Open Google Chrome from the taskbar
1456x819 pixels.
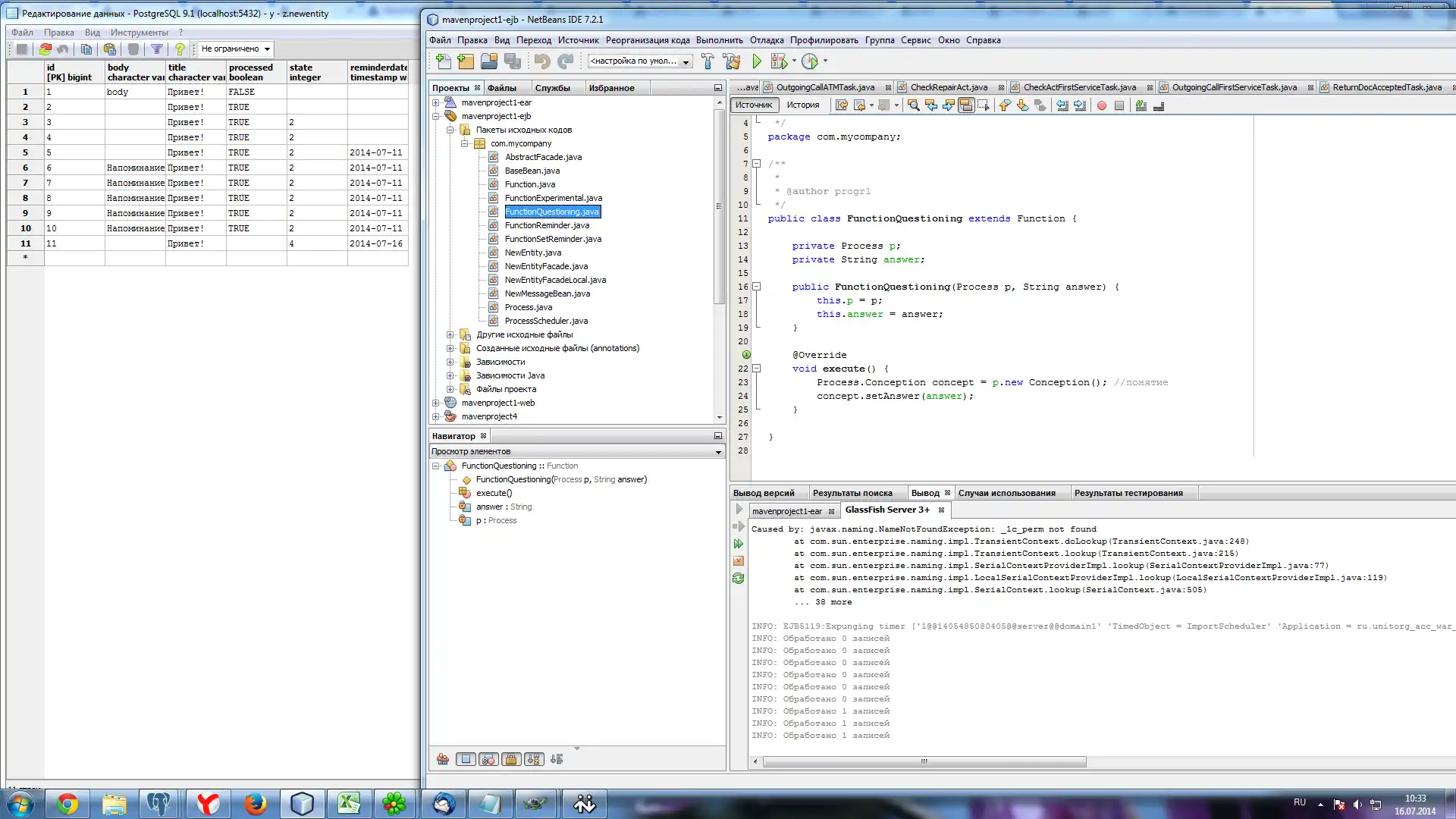tap(67, 804)
